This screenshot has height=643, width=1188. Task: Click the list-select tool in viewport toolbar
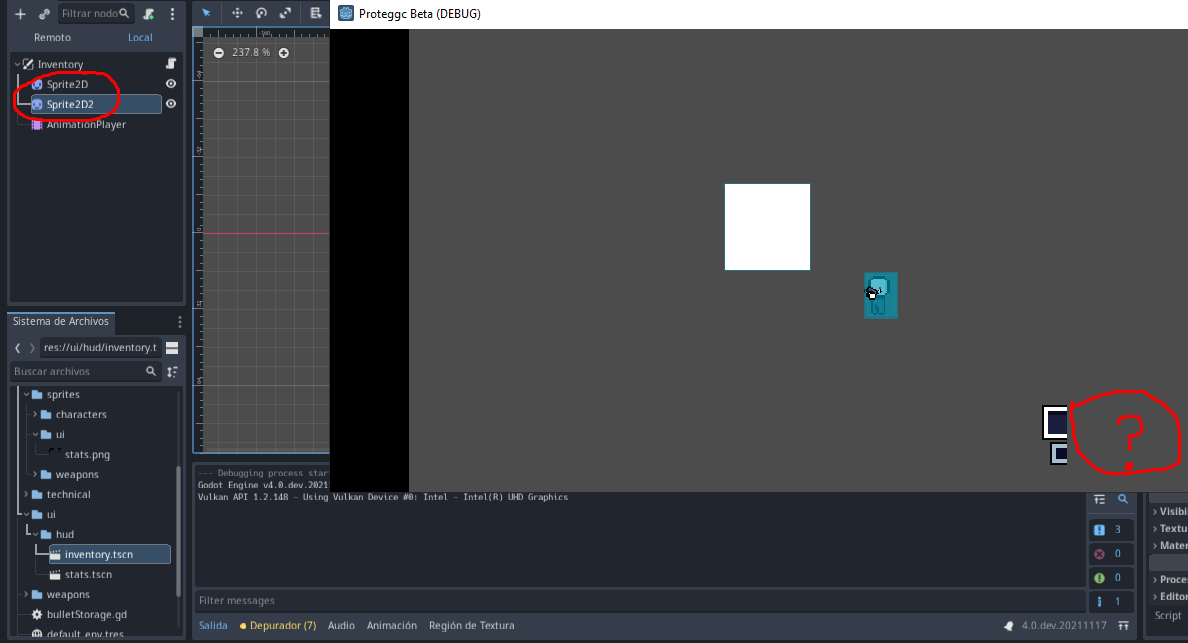tap(315, 13)
